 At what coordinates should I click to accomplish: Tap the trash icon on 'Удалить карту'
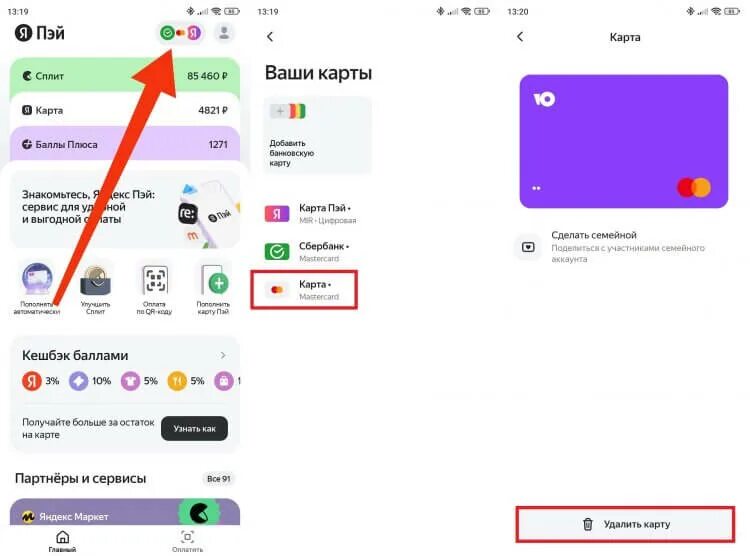[x=588, y=524]
